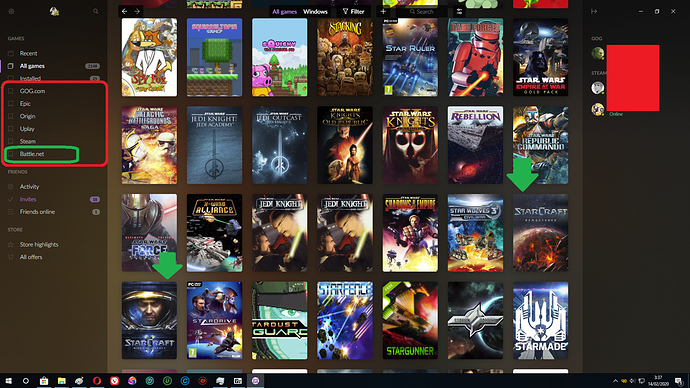The width and height of the screenshot is (690, 388).
Task: Open Knights of the Old Republic II cover
Action: point(410,145)
